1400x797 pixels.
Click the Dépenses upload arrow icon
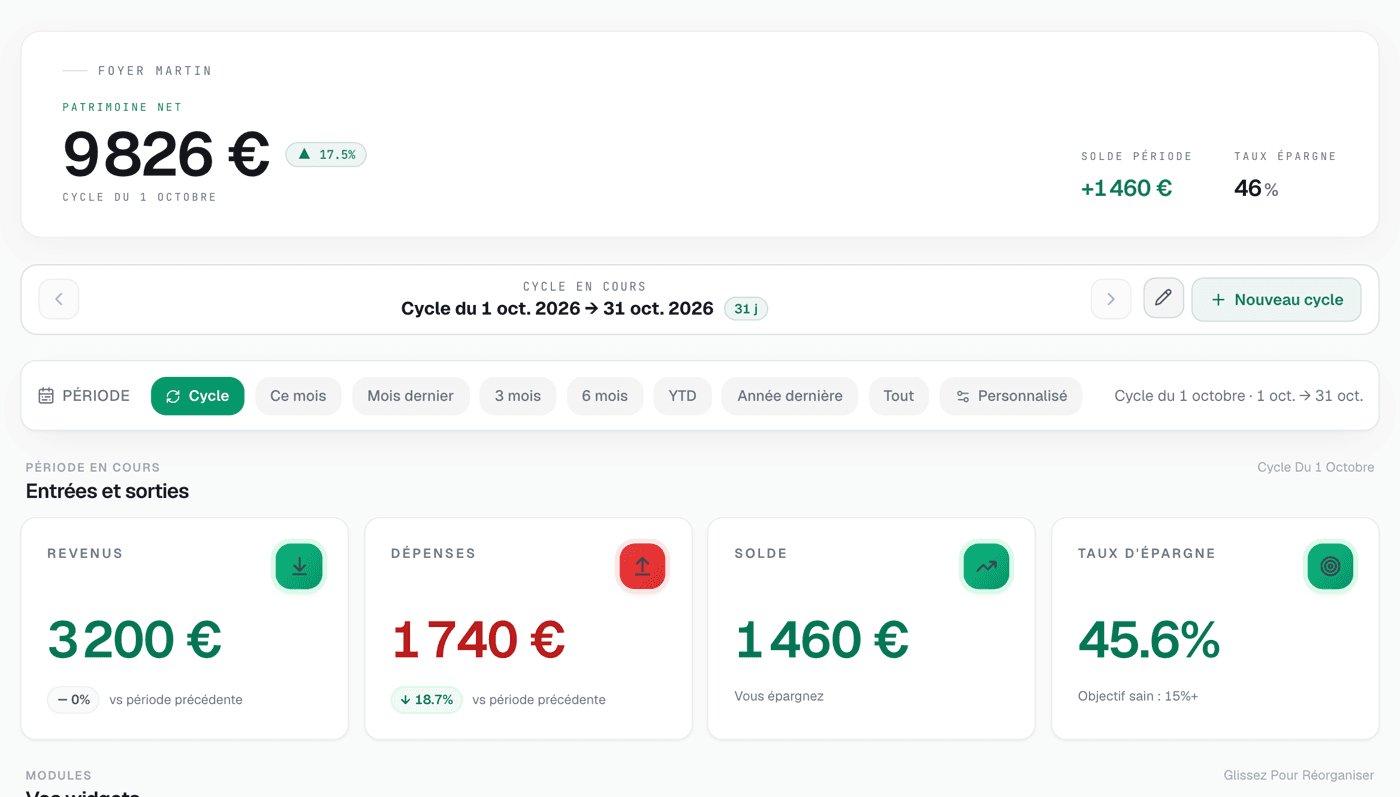(642, 567)
